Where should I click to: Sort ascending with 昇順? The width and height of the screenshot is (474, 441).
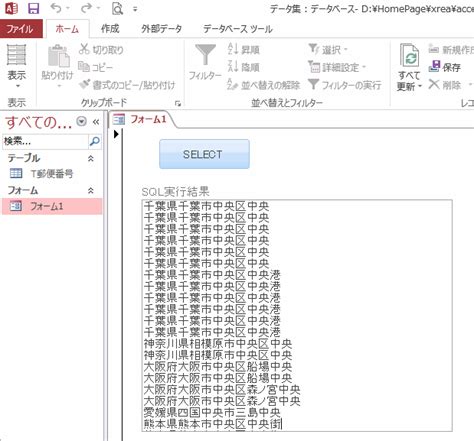[243, 50]
